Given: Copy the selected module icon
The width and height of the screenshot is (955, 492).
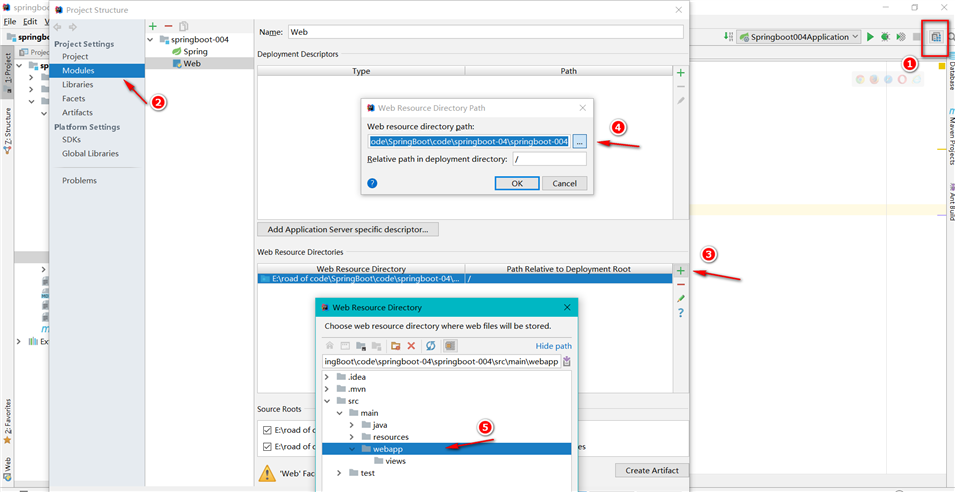Looking at the screenshot, I should (184, 26).
